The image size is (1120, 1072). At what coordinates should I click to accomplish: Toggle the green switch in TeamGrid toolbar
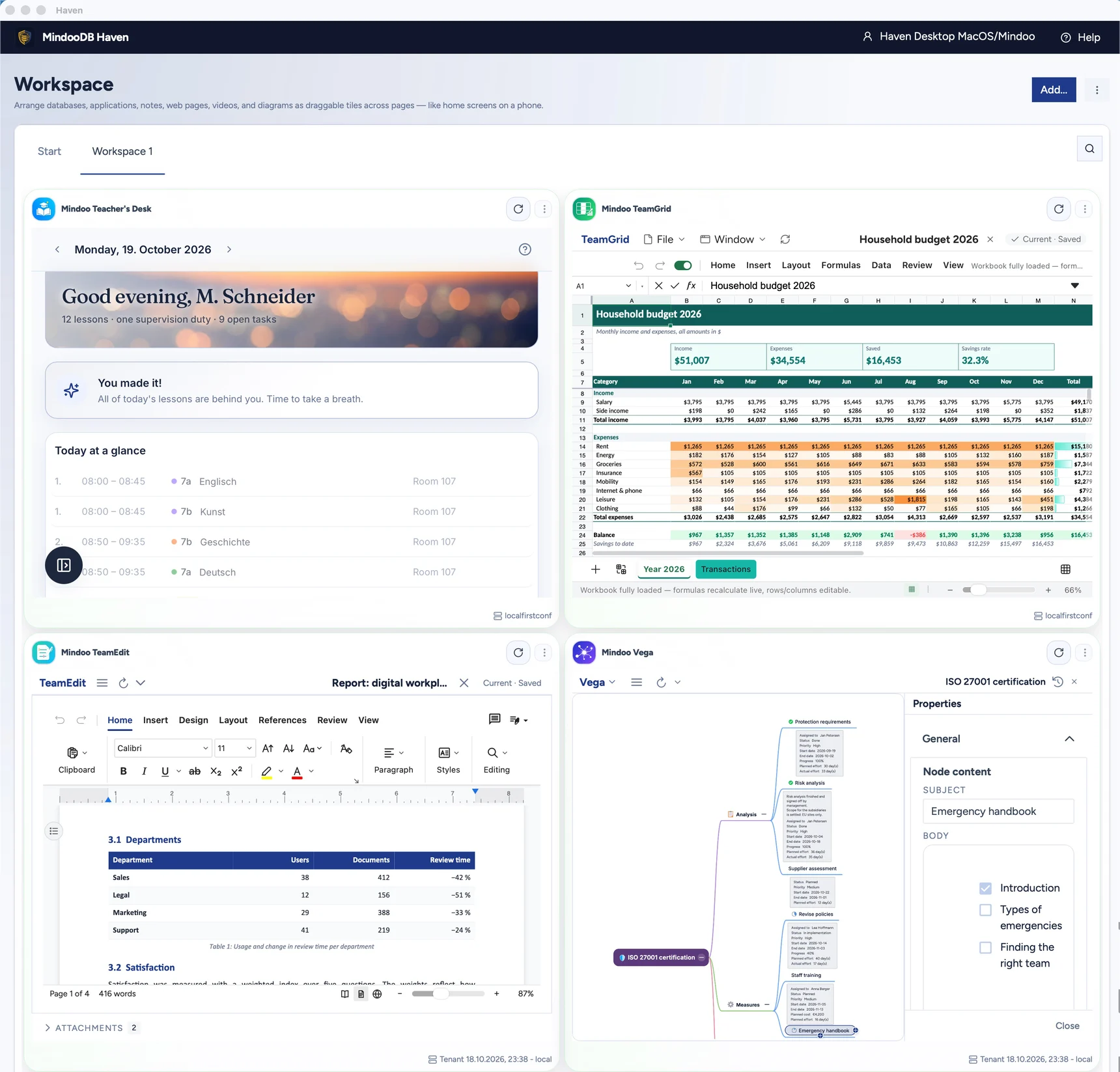click(683, 266)
